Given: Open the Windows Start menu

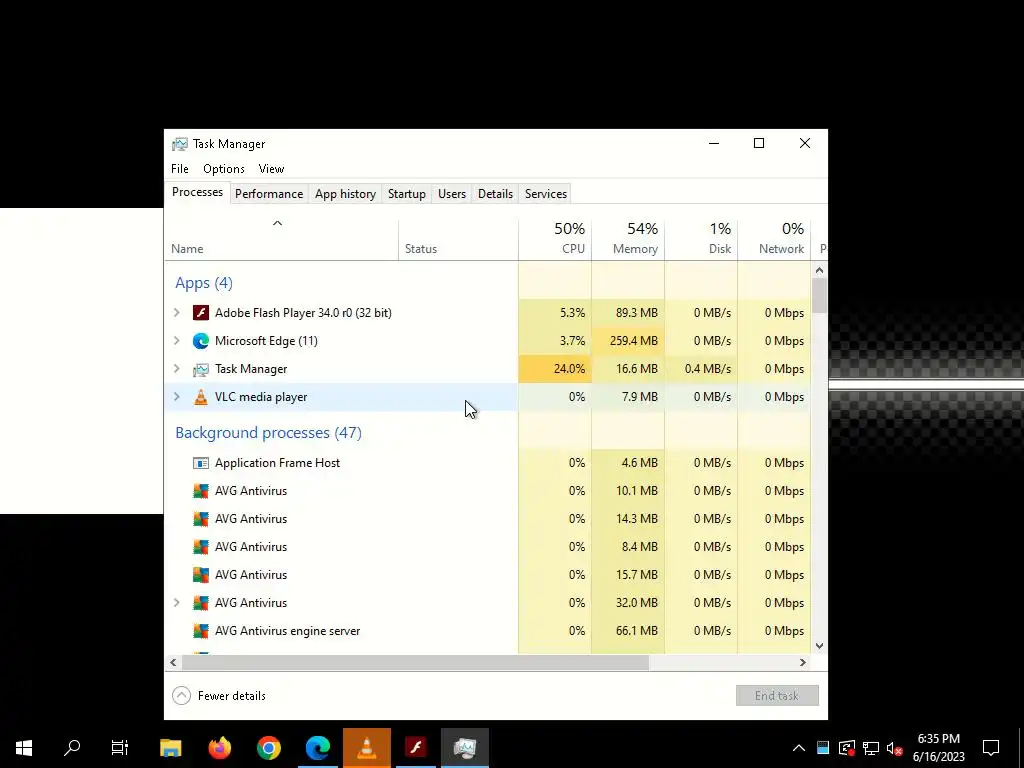Looking at the screenshot, I should click(x=24, y=748).
